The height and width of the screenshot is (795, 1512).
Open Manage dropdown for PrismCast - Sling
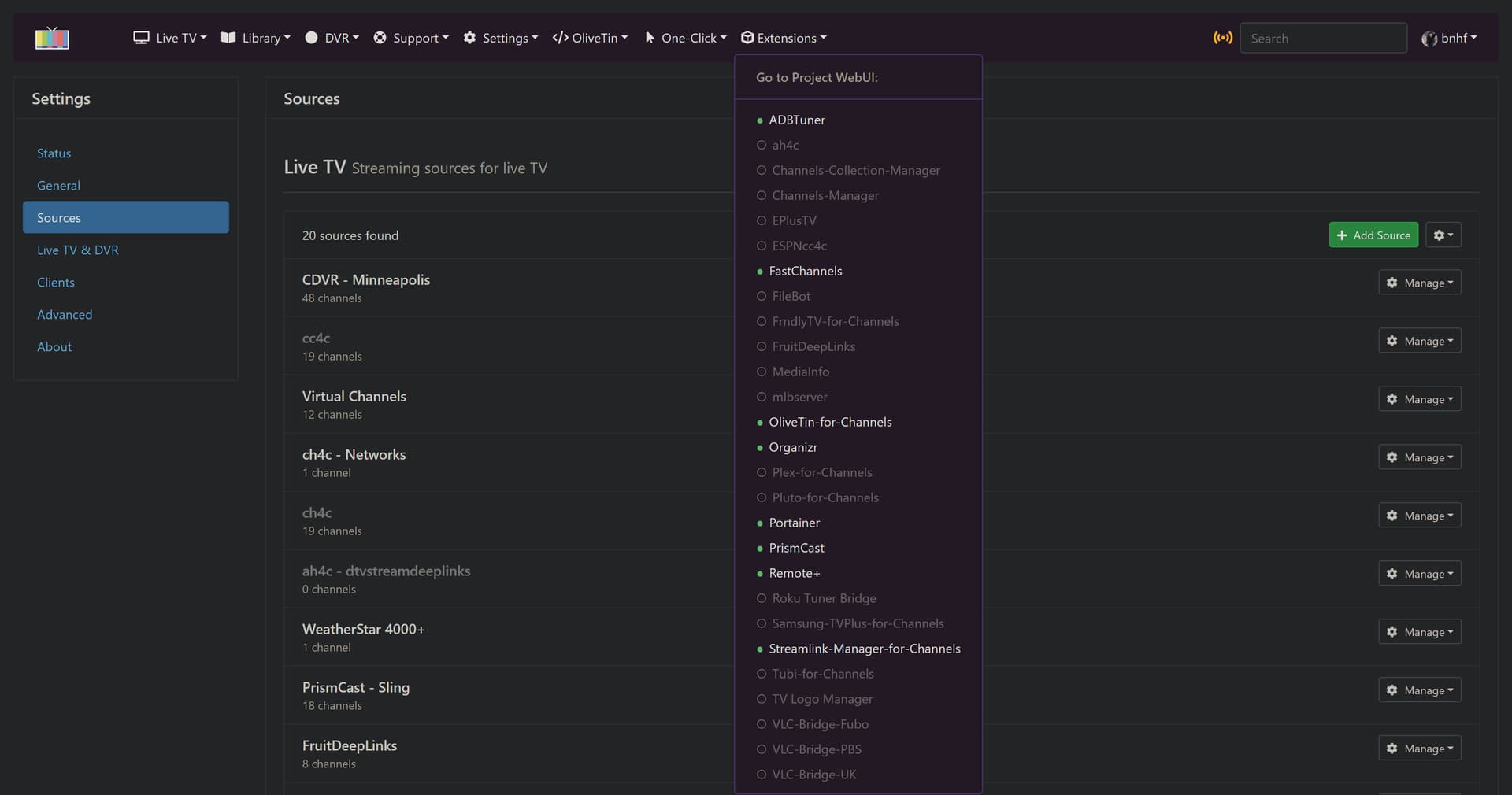pyautogui.click(x=1419, y=690)
